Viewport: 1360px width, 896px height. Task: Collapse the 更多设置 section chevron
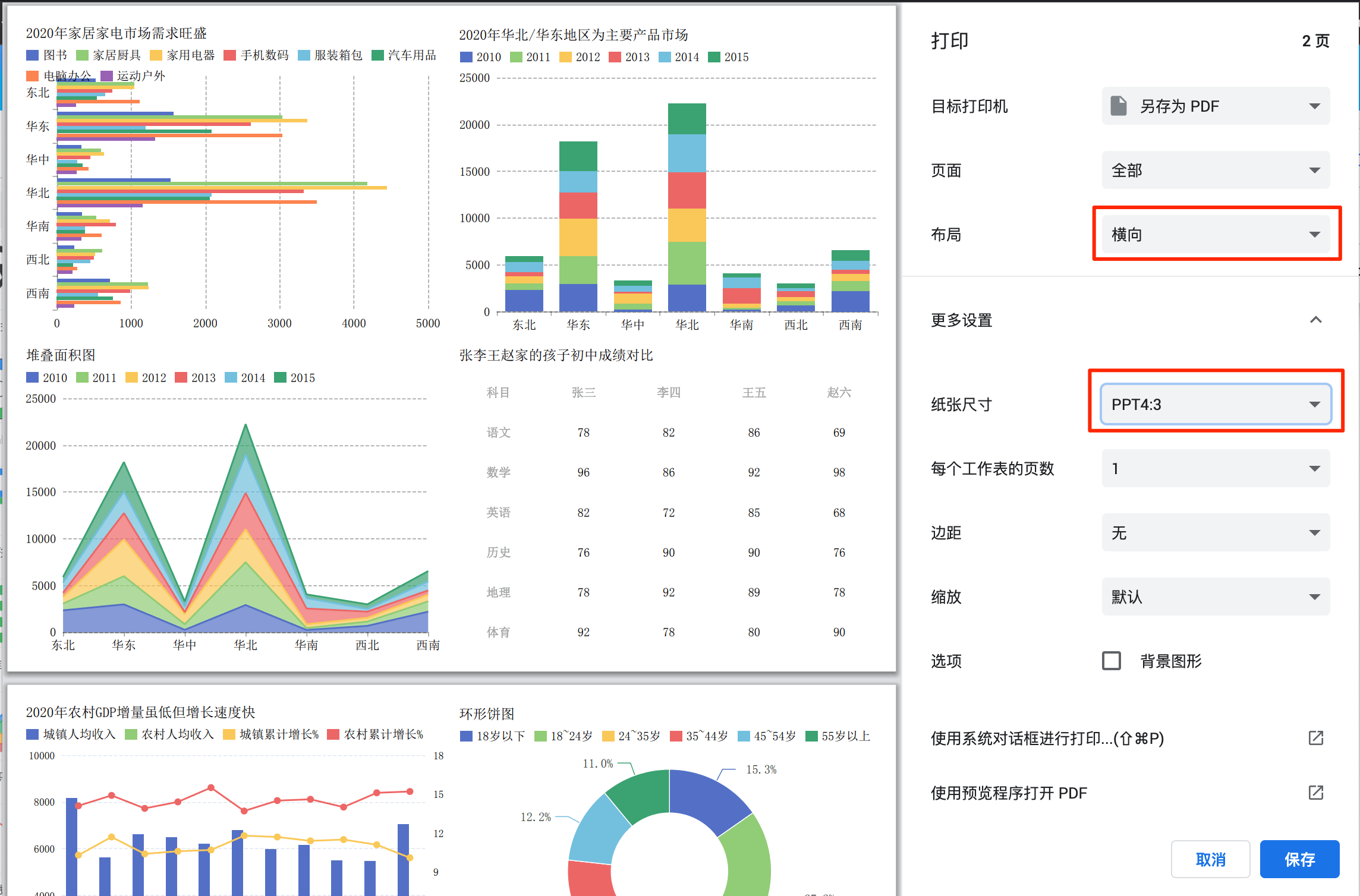[x=1316, y=320]
